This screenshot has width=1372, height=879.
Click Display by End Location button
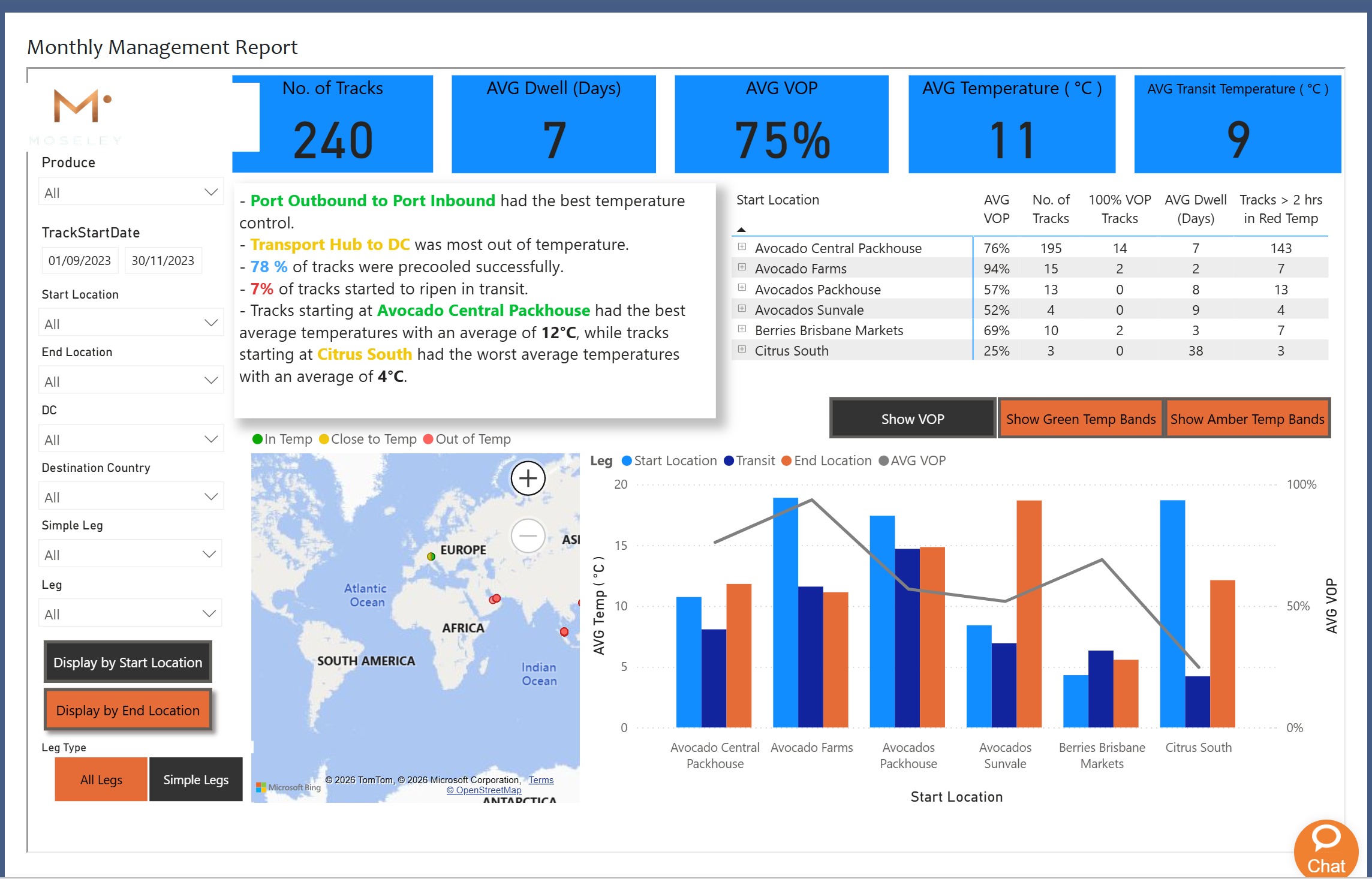tap(128, 711)
